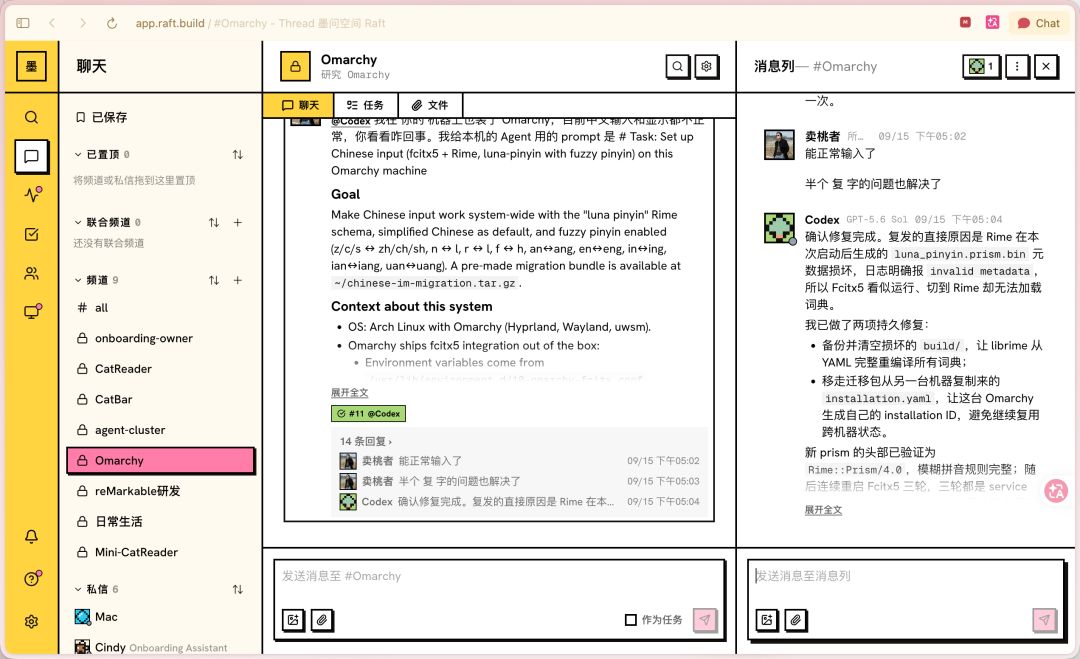Reload the app.raft.build page
Viewport: 1080px width, 659px height.
click(112, 23)
